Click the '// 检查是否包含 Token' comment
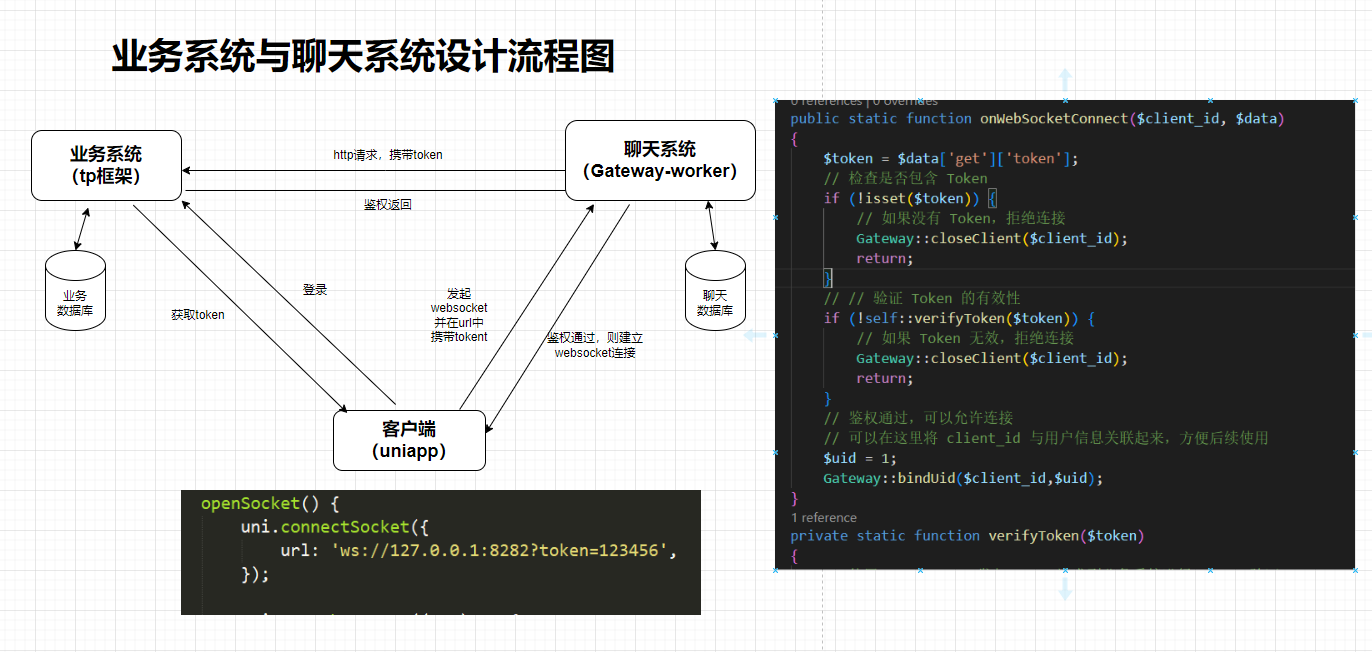 (x=905, y=178)
